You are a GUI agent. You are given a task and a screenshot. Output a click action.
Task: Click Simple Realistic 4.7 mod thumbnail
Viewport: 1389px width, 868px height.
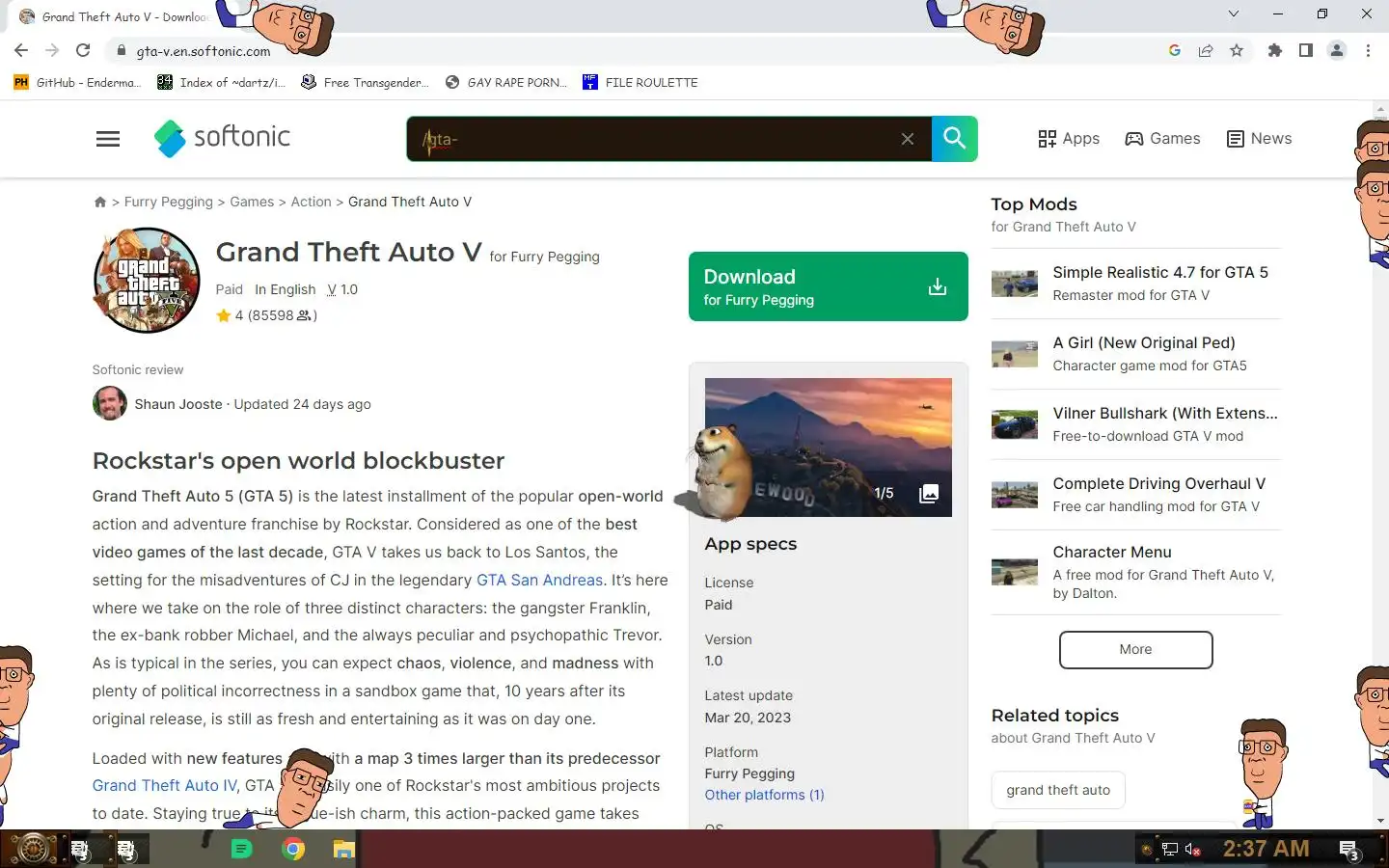1015,284
